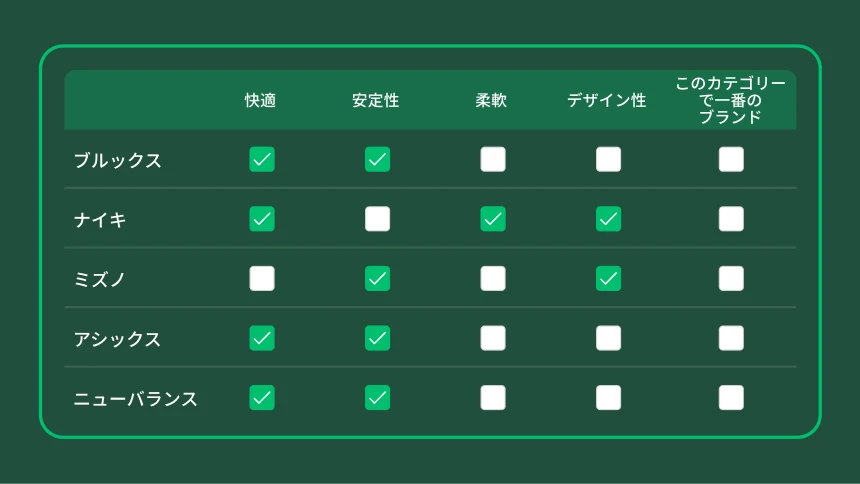Mark ニューバランス as best brand in category
860x484 pixels.
731,398
